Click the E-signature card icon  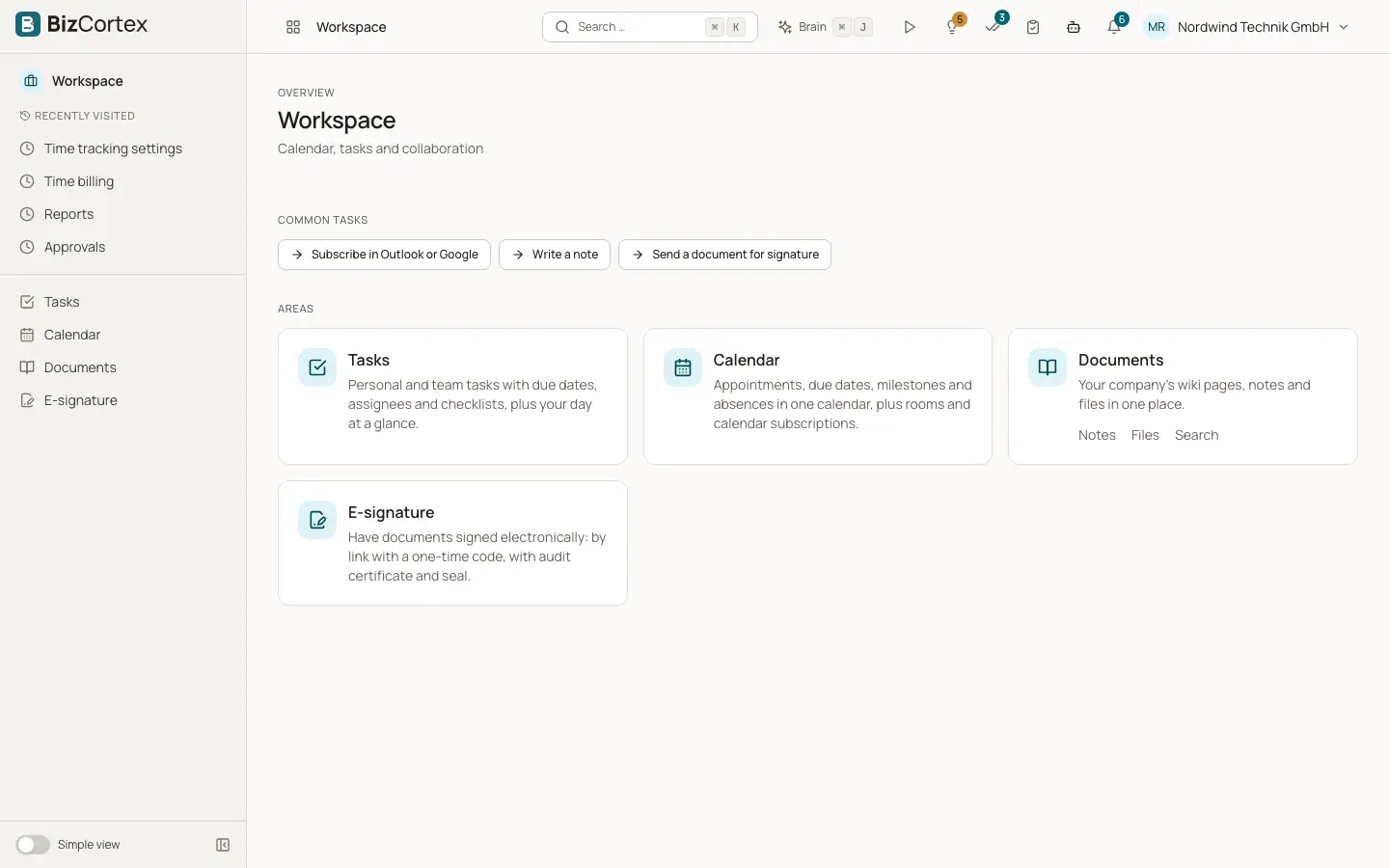tap(317, 520)
